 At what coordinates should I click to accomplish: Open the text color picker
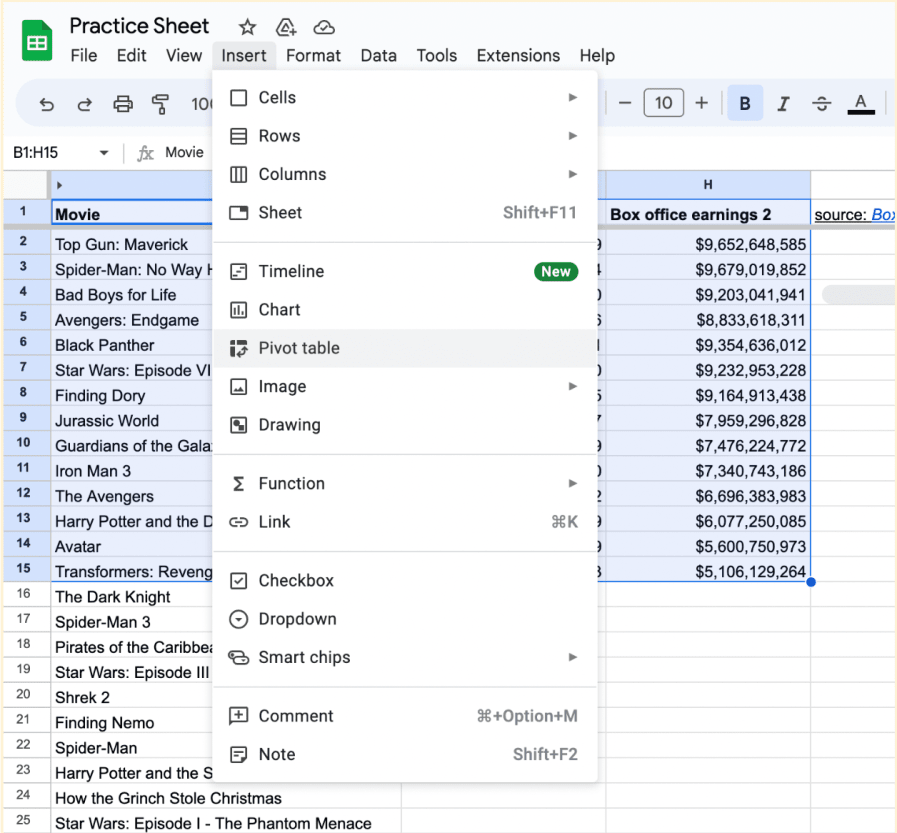(860, 104)
